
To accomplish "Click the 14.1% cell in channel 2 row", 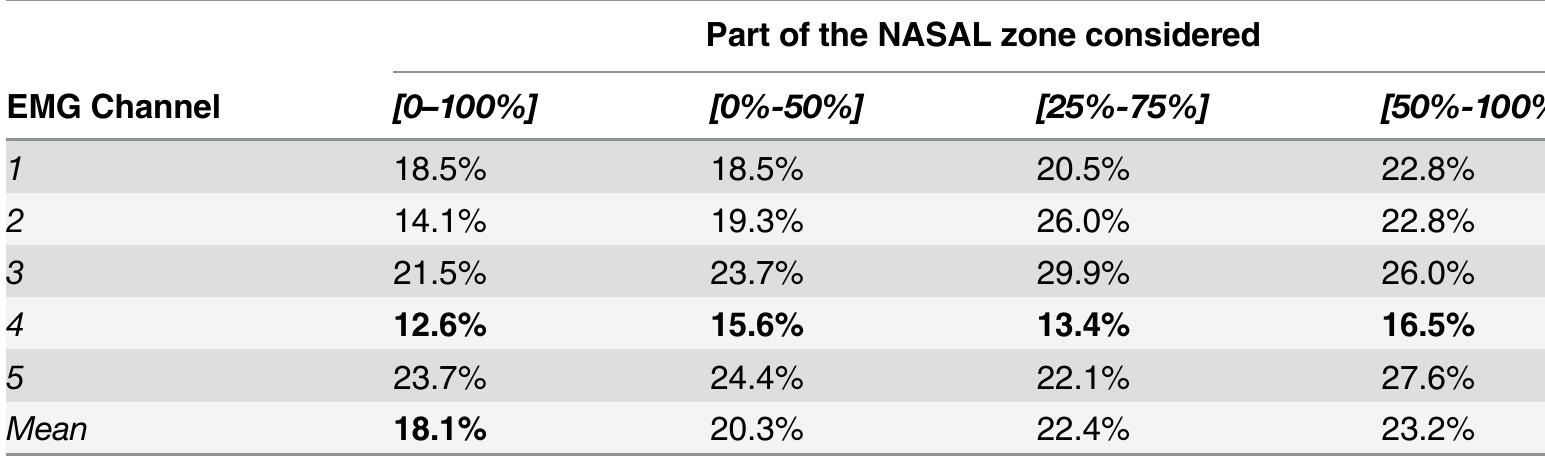I will (x=440, y=220).
